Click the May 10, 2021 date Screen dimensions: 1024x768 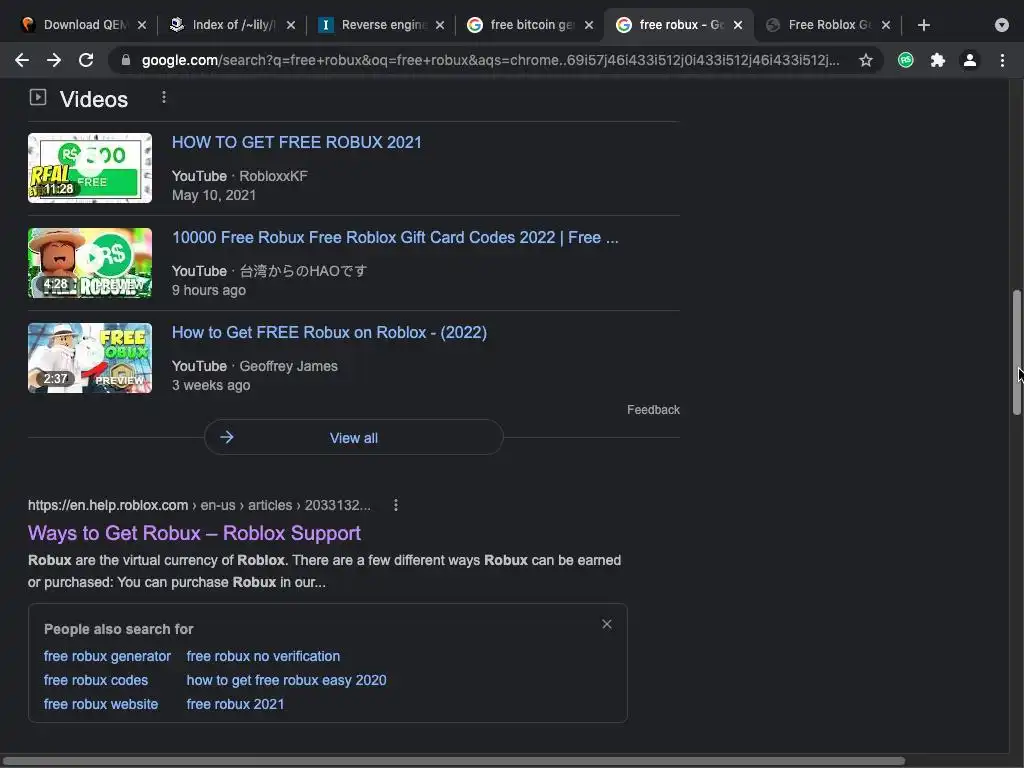[x=214, y=195]
